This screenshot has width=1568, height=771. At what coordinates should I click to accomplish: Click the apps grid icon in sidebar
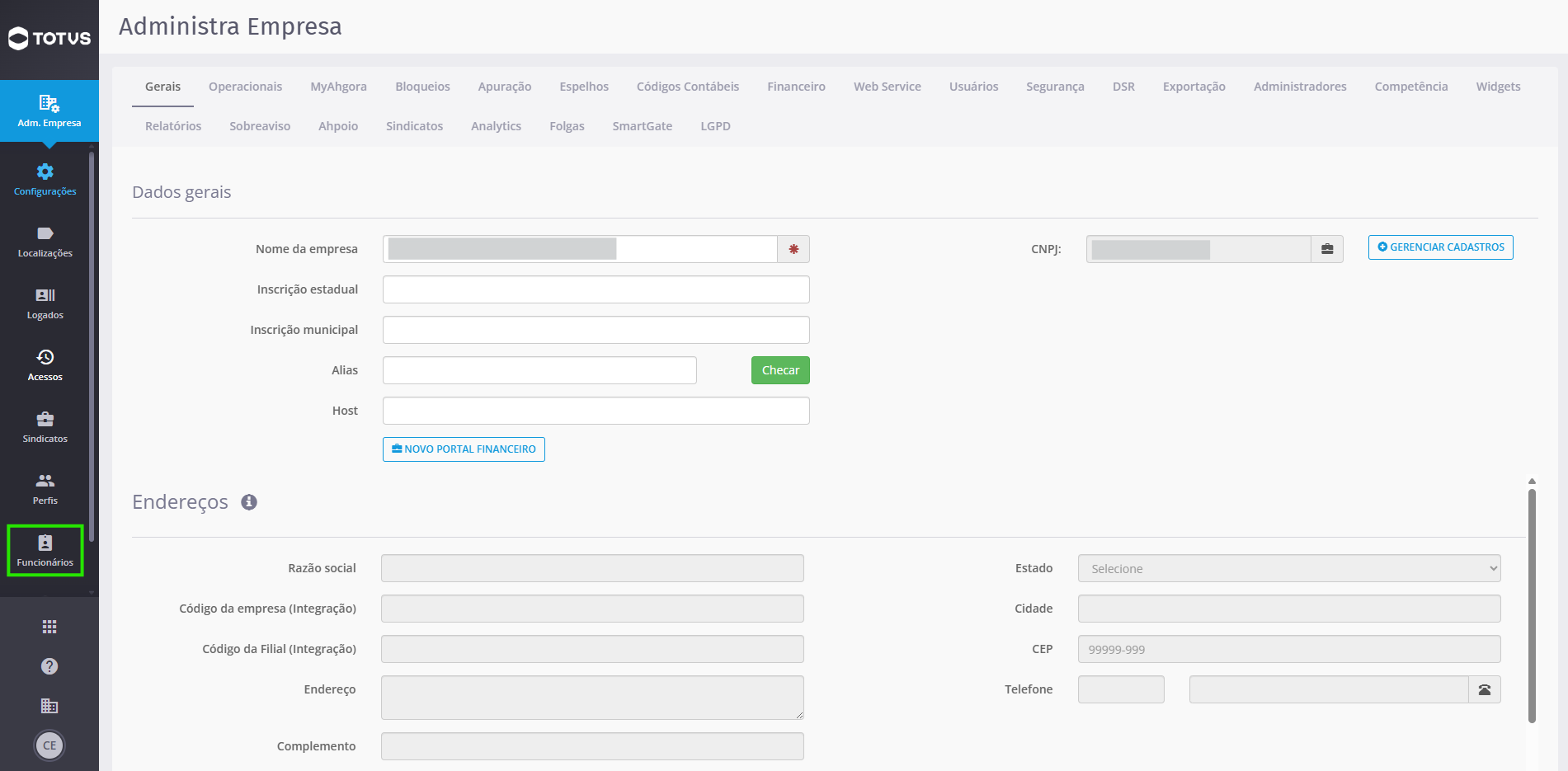pos(49,627)
